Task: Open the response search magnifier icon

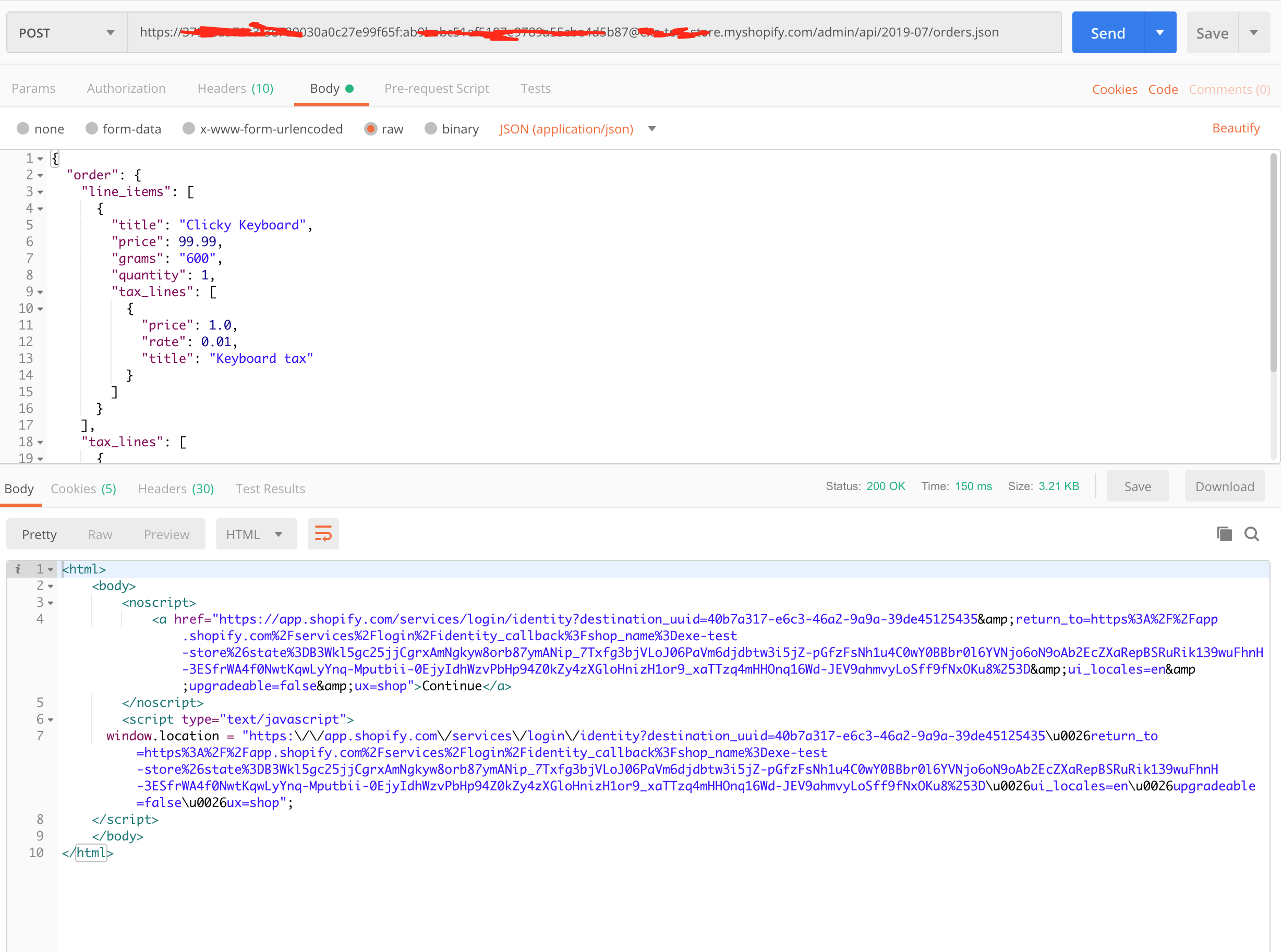Action: (1251, 534)
